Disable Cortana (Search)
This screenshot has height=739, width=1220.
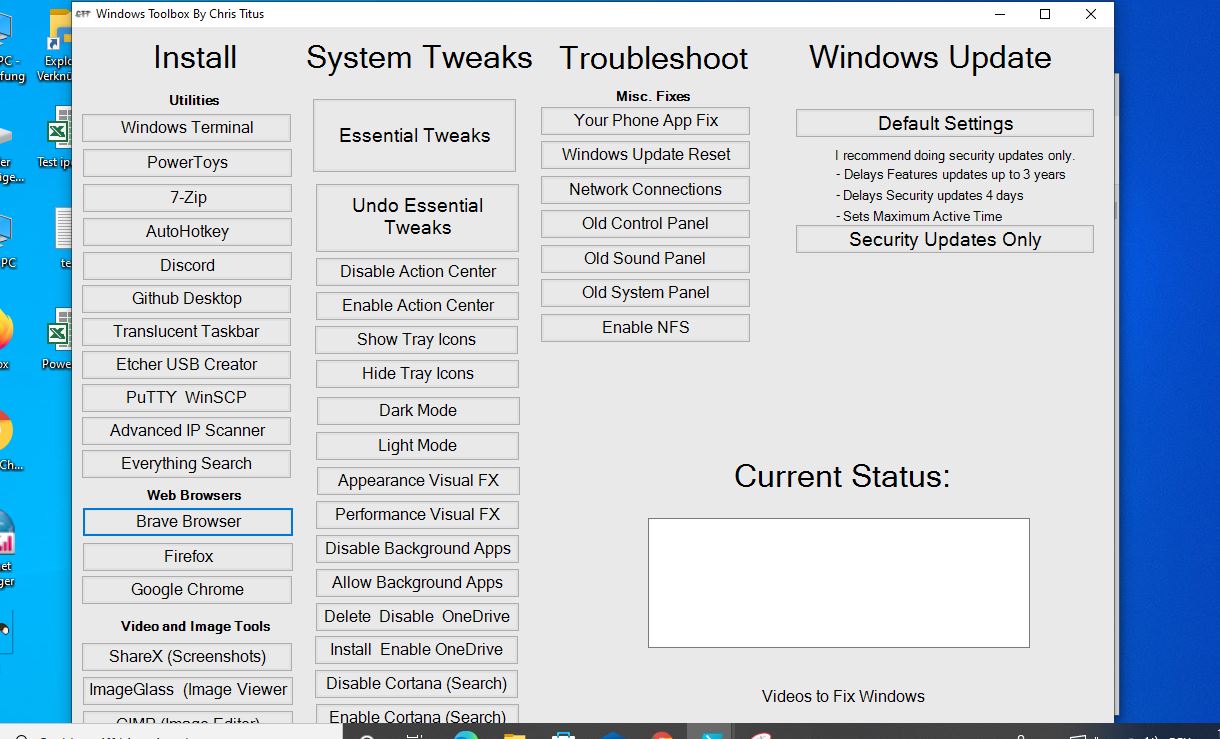pyautogui.click(x=417, y=684)
